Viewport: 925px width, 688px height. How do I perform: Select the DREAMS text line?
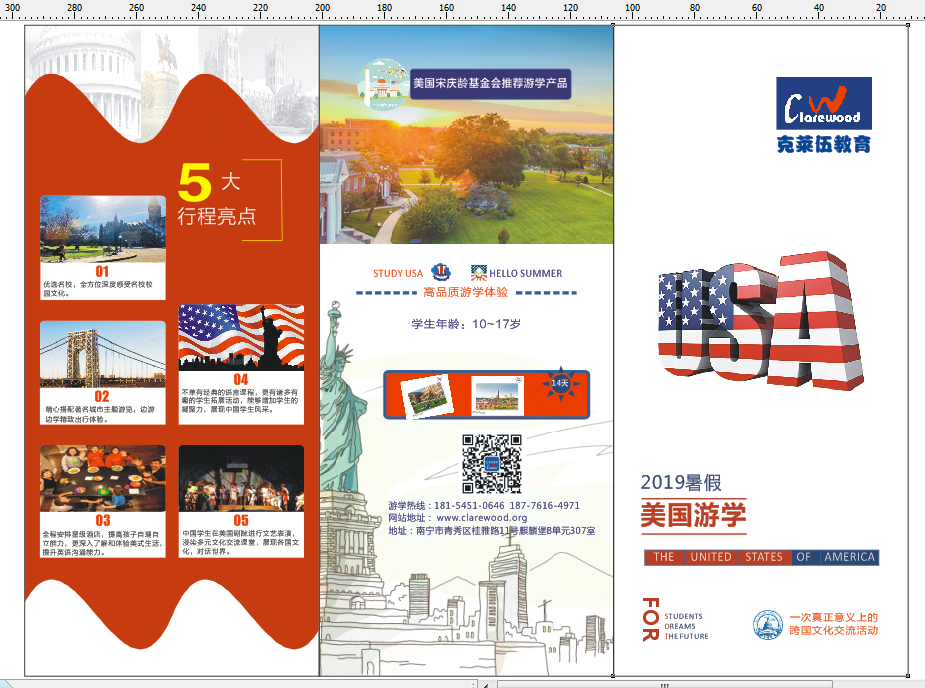(x=680, y=626)
